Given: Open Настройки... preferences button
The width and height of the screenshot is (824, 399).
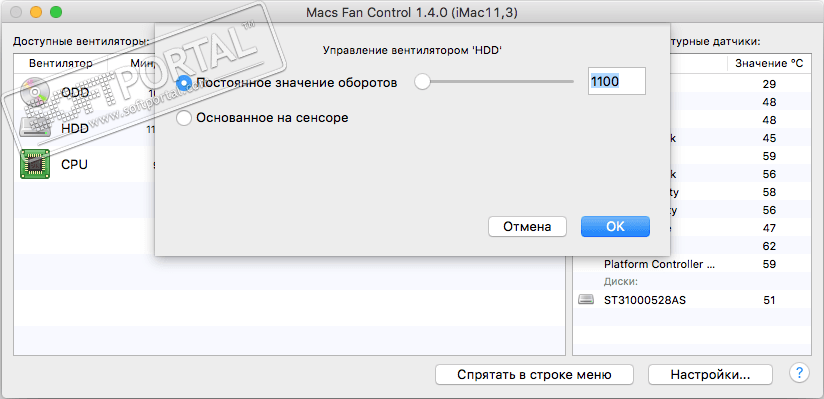Looking at the screenshot, I should (x=710, y=375).
